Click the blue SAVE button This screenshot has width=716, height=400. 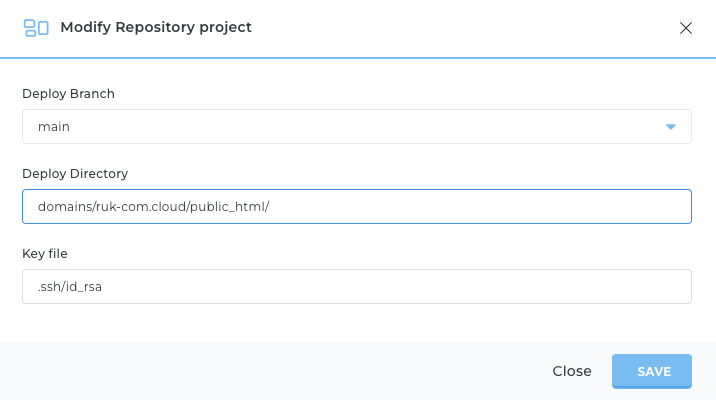point(652,371)
